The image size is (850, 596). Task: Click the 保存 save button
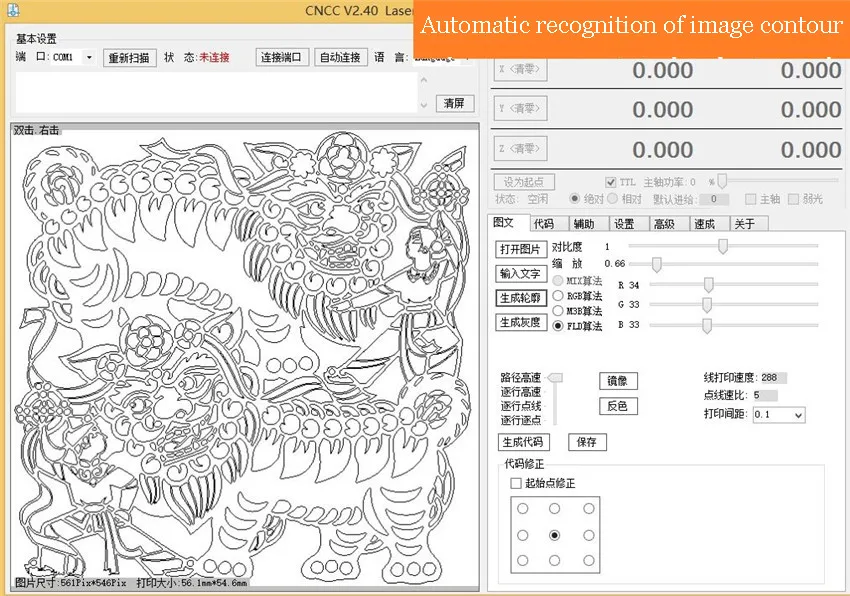click(587, 442)
